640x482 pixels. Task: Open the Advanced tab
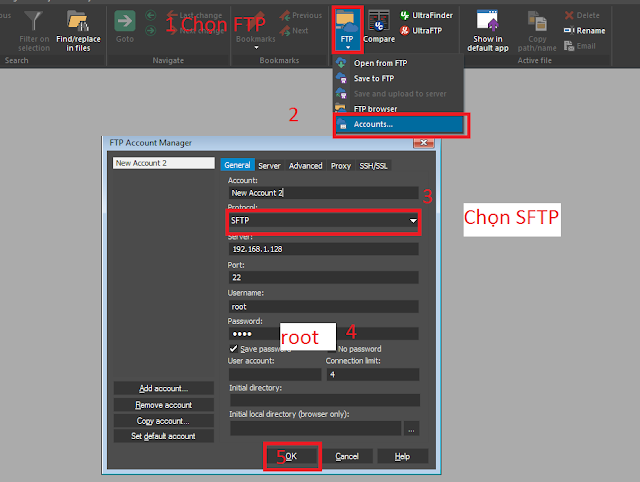coord(305,166)
